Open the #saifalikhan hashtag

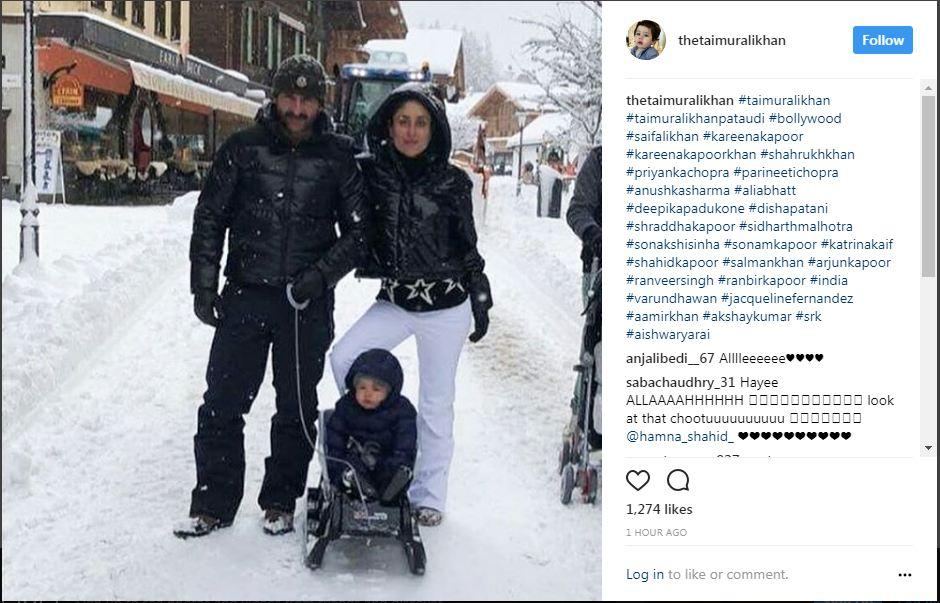[x=662, y=136]
